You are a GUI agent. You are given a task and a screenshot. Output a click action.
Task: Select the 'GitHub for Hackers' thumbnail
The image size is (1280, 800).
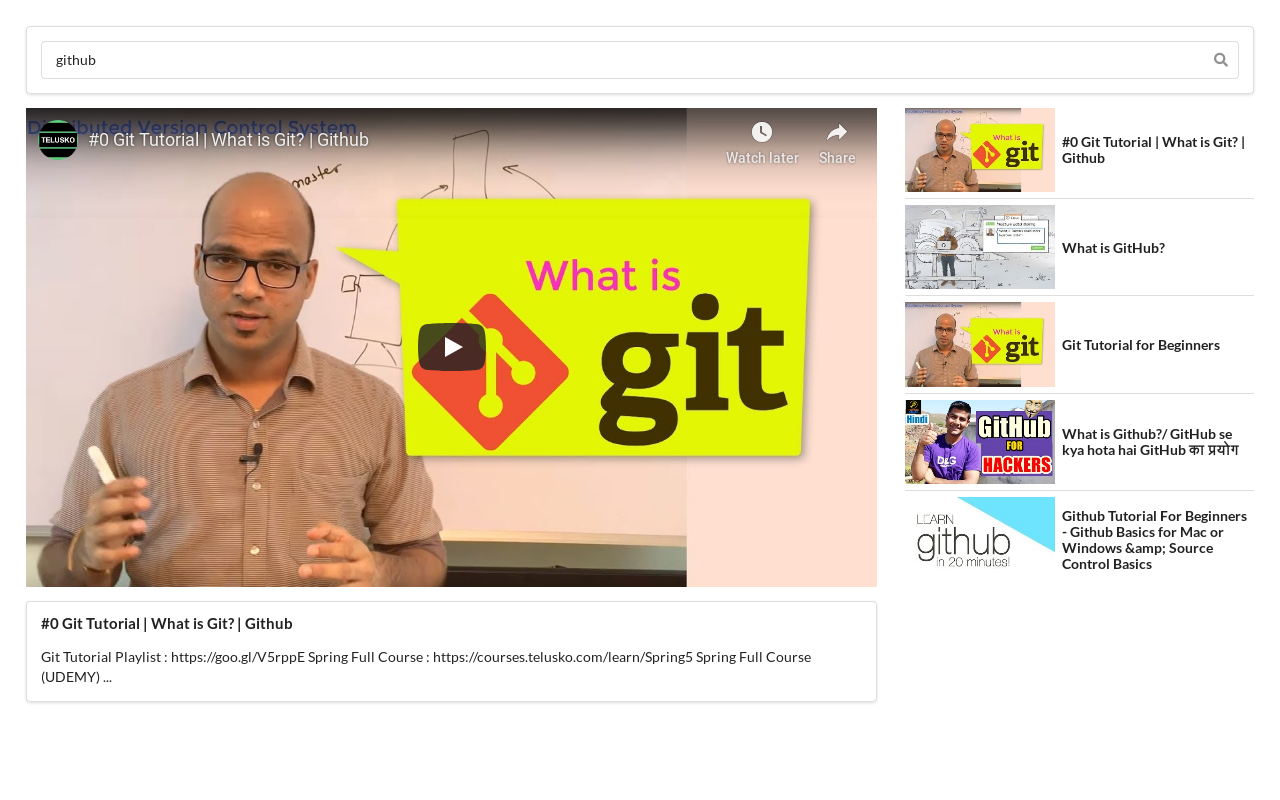pos(980,442)
